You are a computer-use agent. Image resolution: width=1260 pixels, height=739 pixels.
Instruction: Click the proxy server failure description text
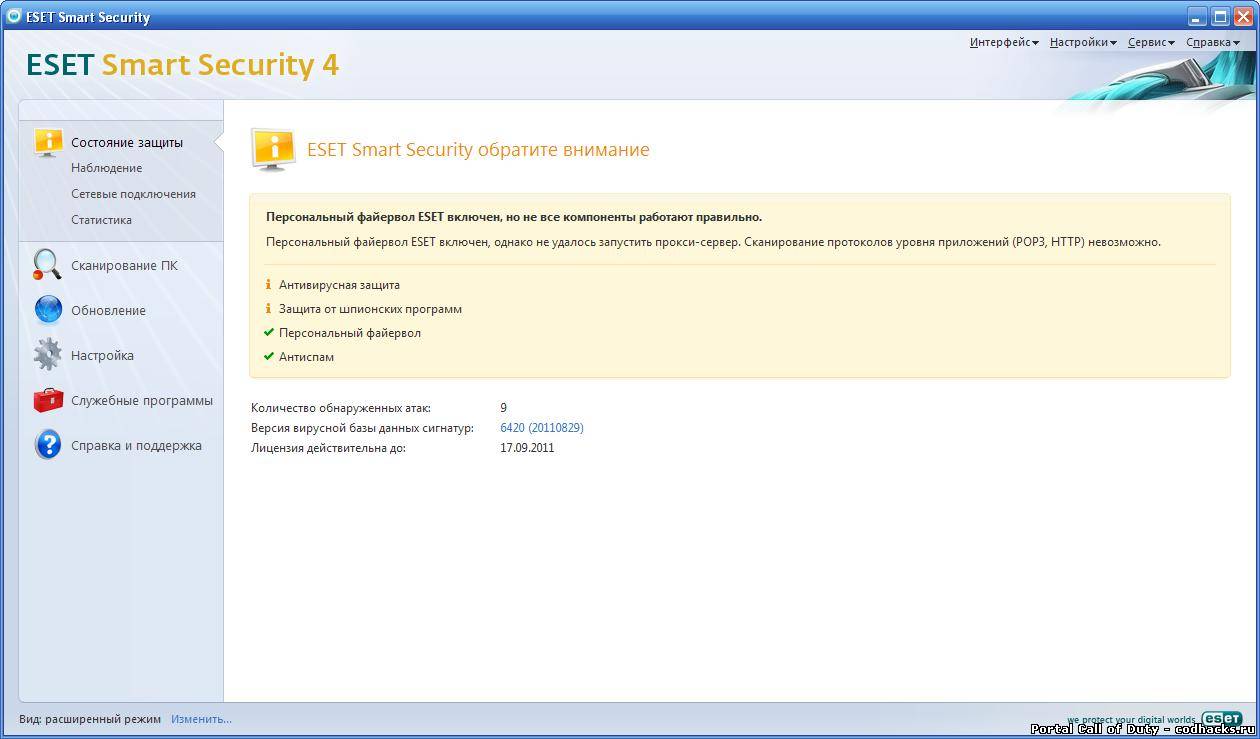[x=713, y=242]
